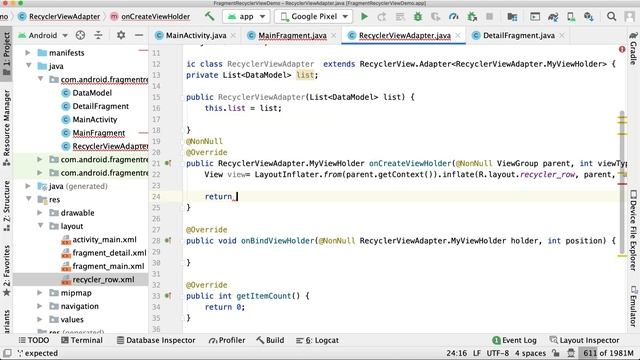Open the Layout Inspector
The height and width of the screenshot is (360, 640).
click(584, 340)
